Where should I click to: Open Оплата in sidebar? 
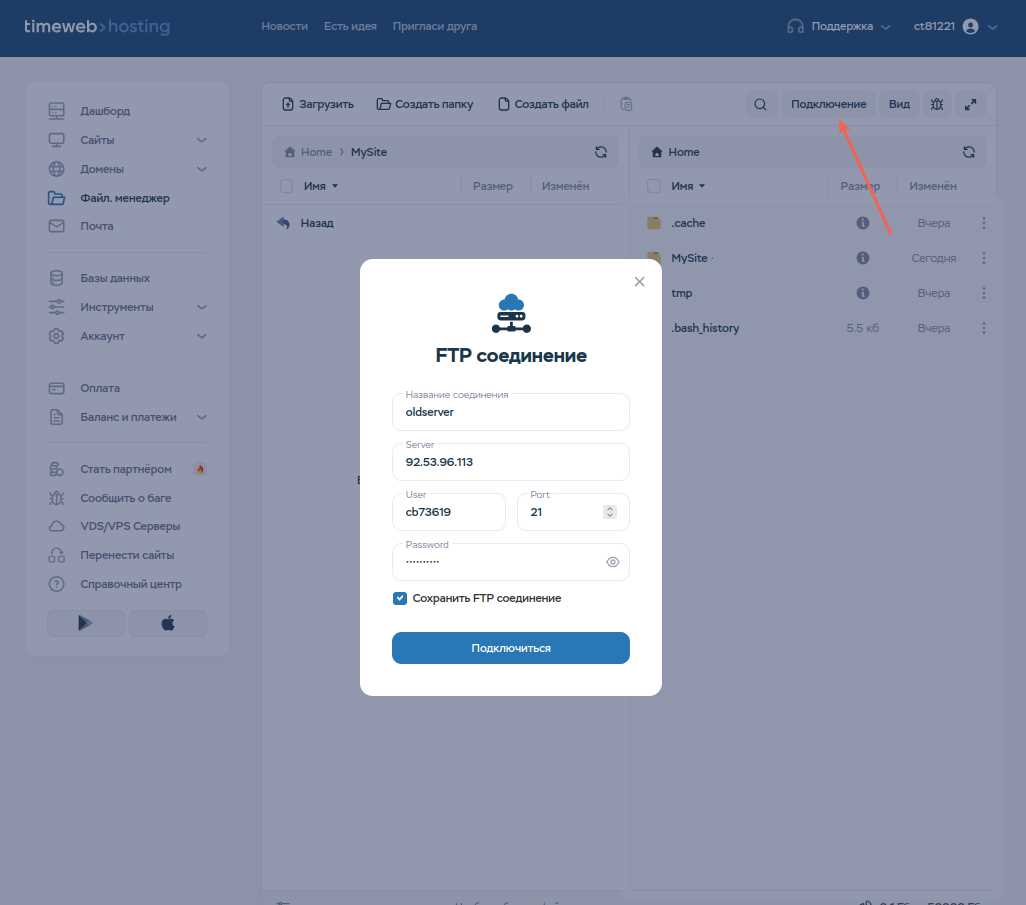(100, 388)
